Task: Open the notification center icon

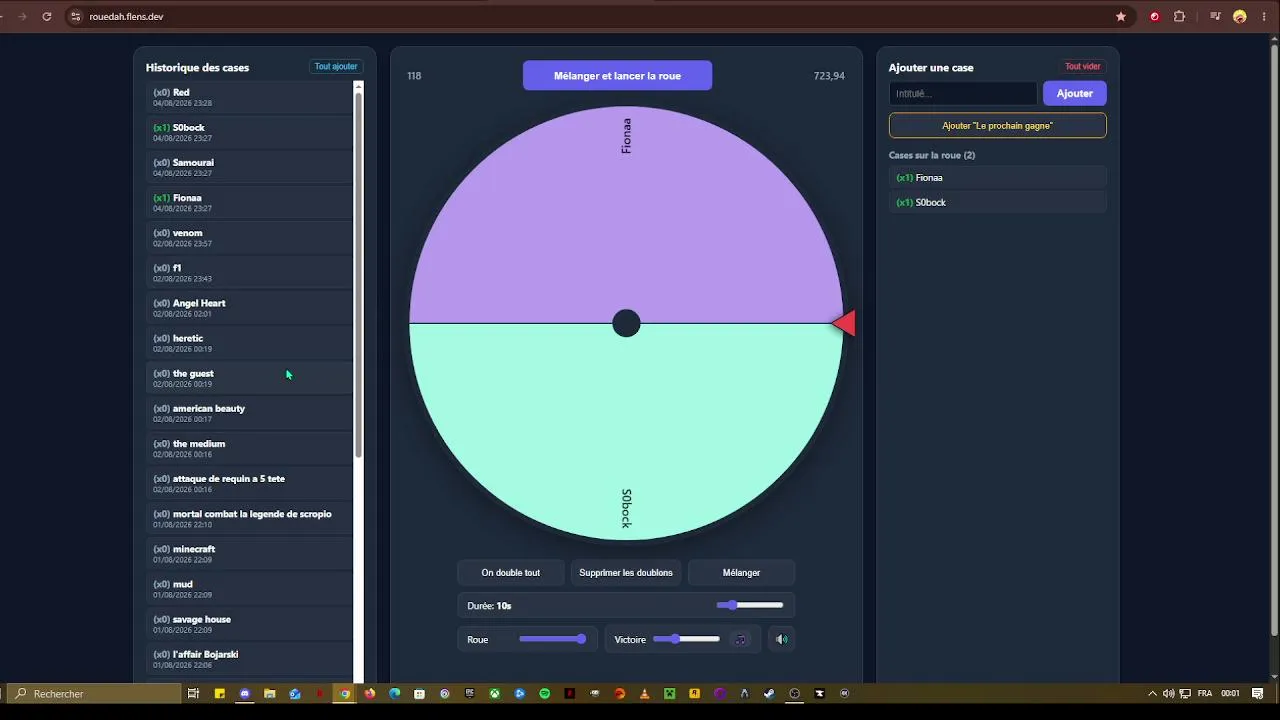Action: coord(1258,694)
